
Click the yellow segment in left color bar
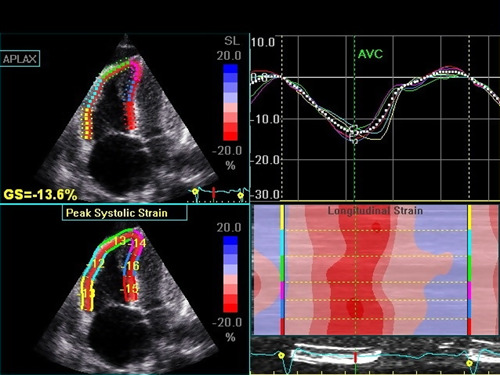tap(282, 217)
